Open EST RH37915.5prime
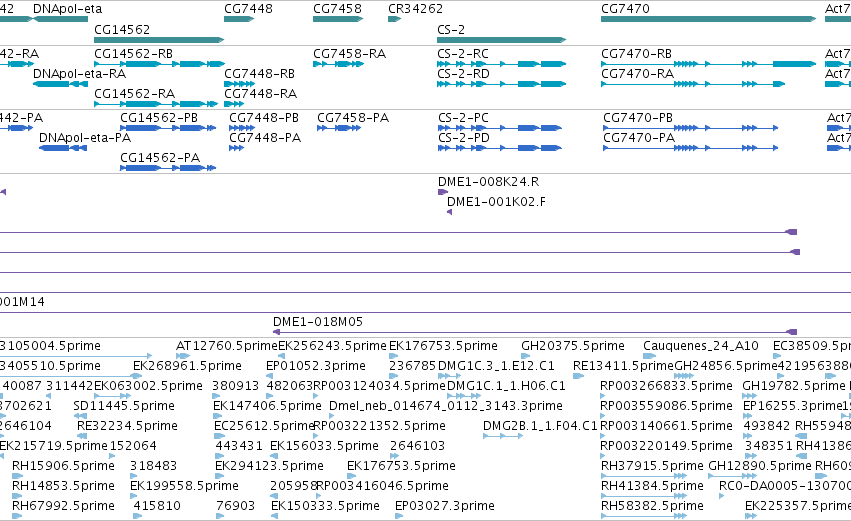Screen dimensions: 851x521 pyautogui.click(x=652, y=466)
